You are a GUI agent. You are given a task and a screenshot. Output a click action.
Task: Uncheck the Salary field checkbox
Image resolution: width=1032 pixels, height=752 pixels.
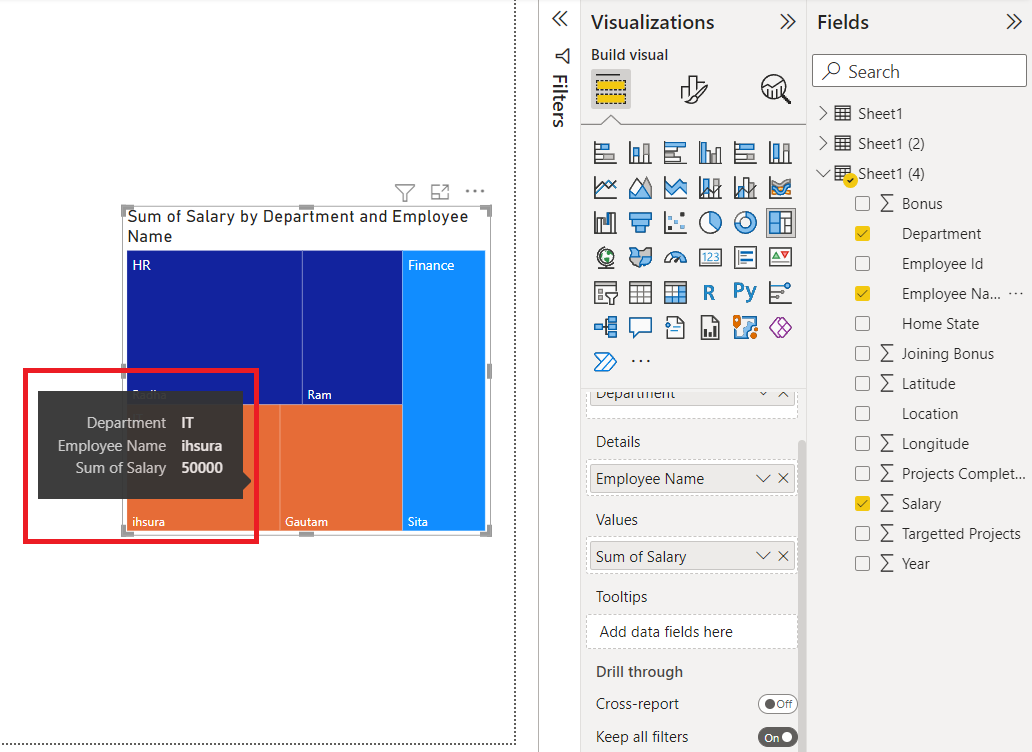862,503
